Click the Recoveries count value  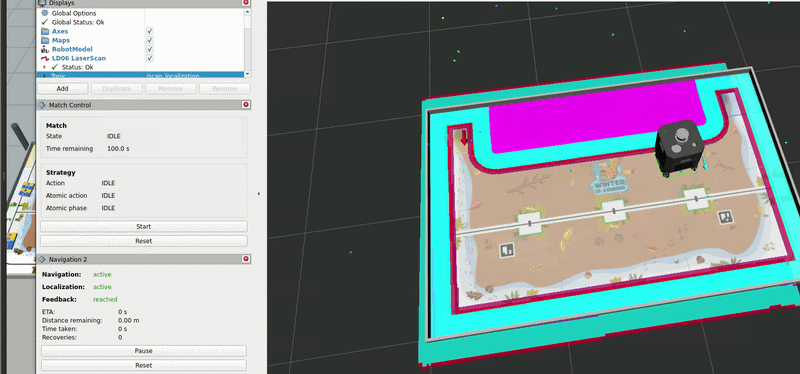pyautogui.click(x=120, y=337)
